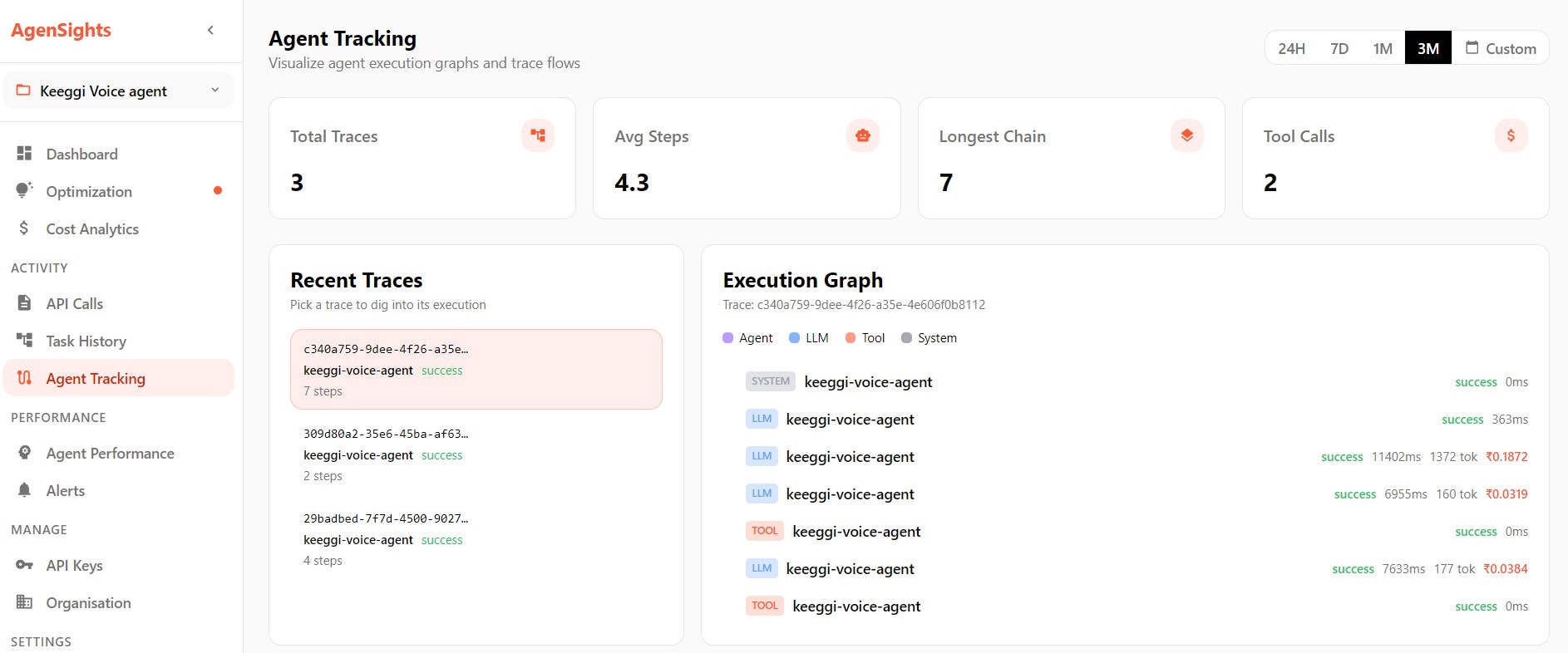Click the SYSTEM badge in execution graph

[x=771, y=381]
